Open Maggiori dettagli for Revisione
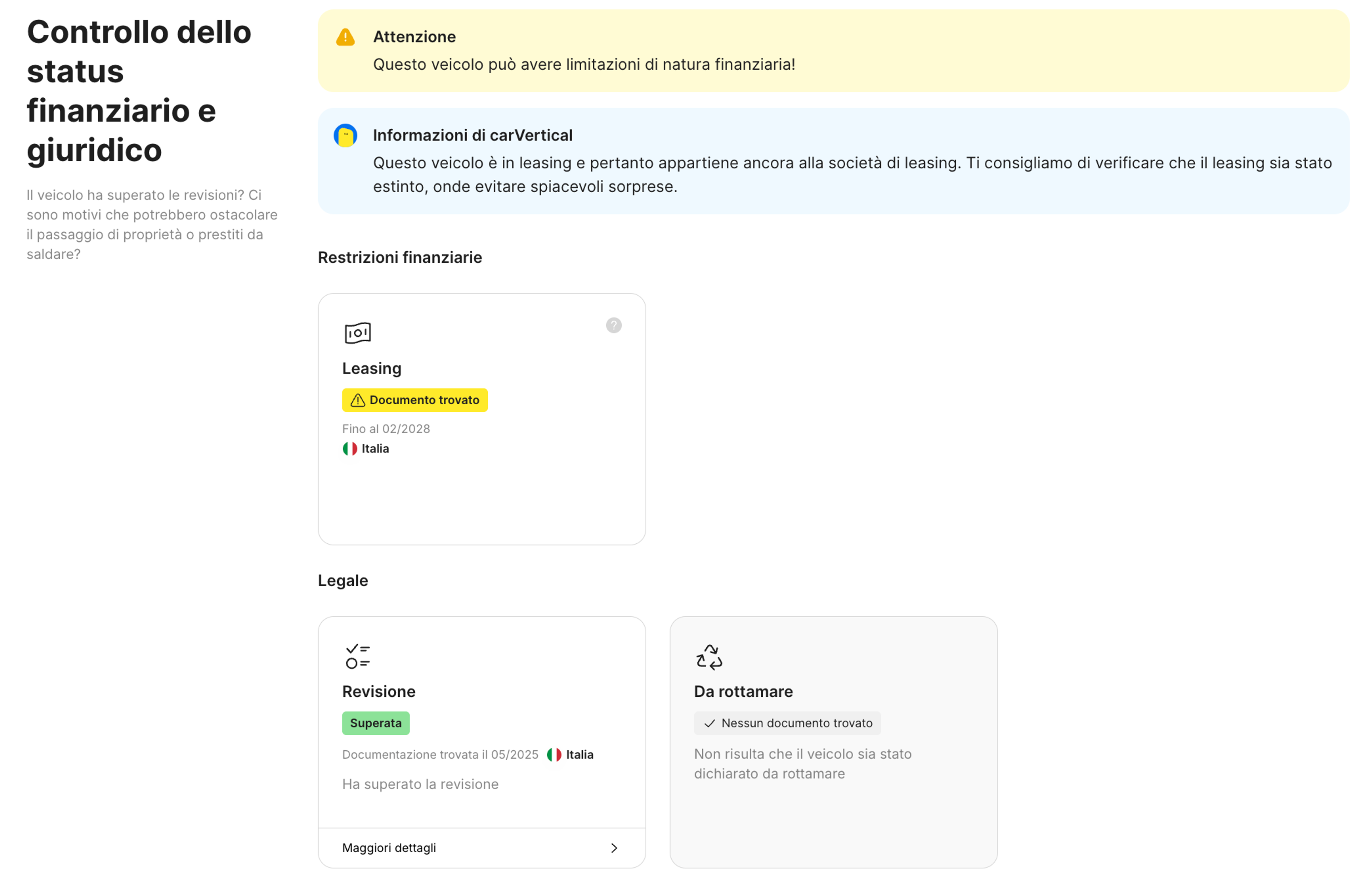 tap(389, 848)
